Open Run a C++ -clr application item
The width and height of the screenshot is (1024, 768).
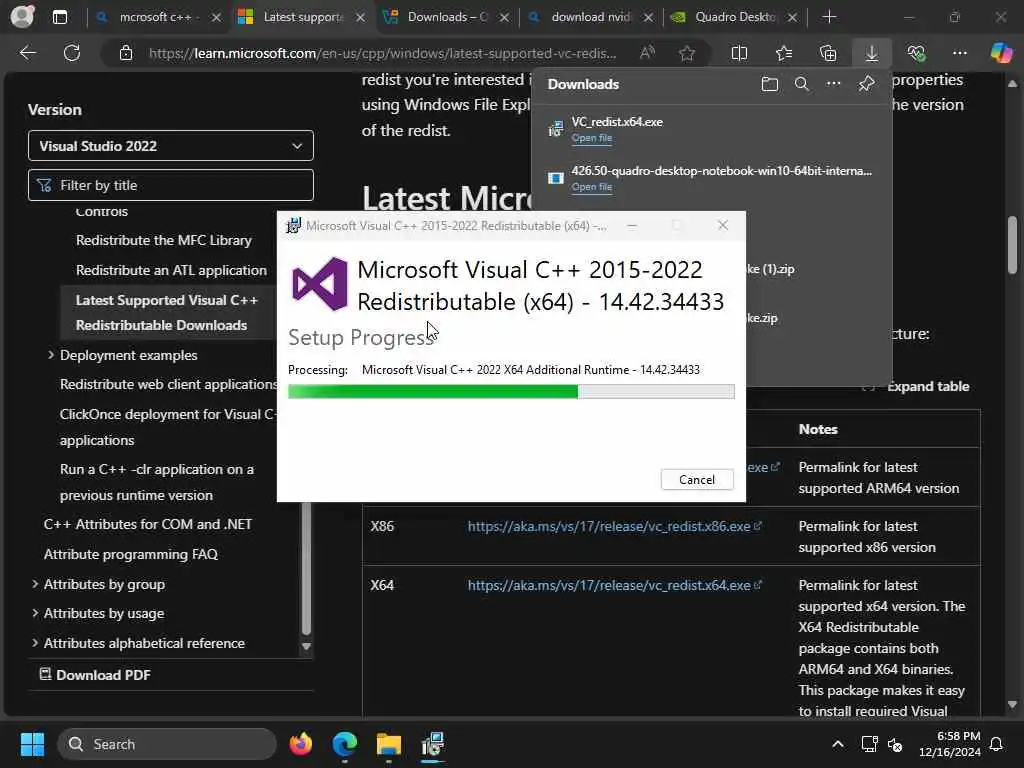pos(157,482)
